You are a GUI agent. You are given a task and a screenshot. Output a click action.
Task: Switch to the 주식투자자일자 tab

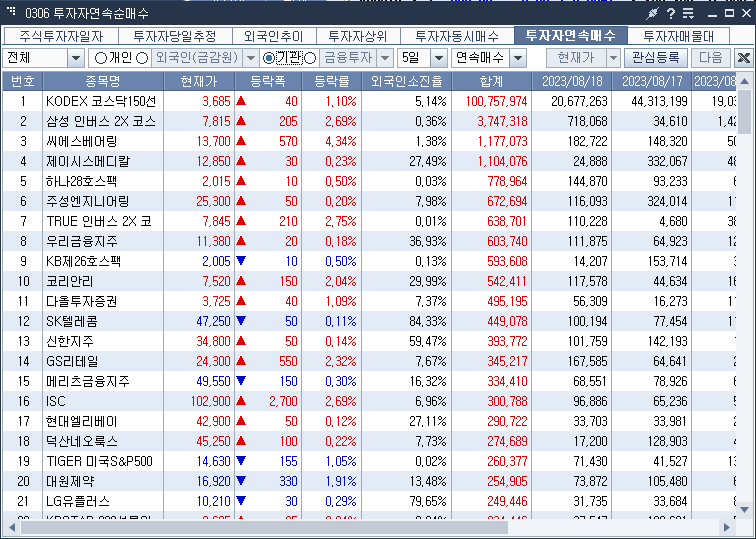(x=61, y=36)
